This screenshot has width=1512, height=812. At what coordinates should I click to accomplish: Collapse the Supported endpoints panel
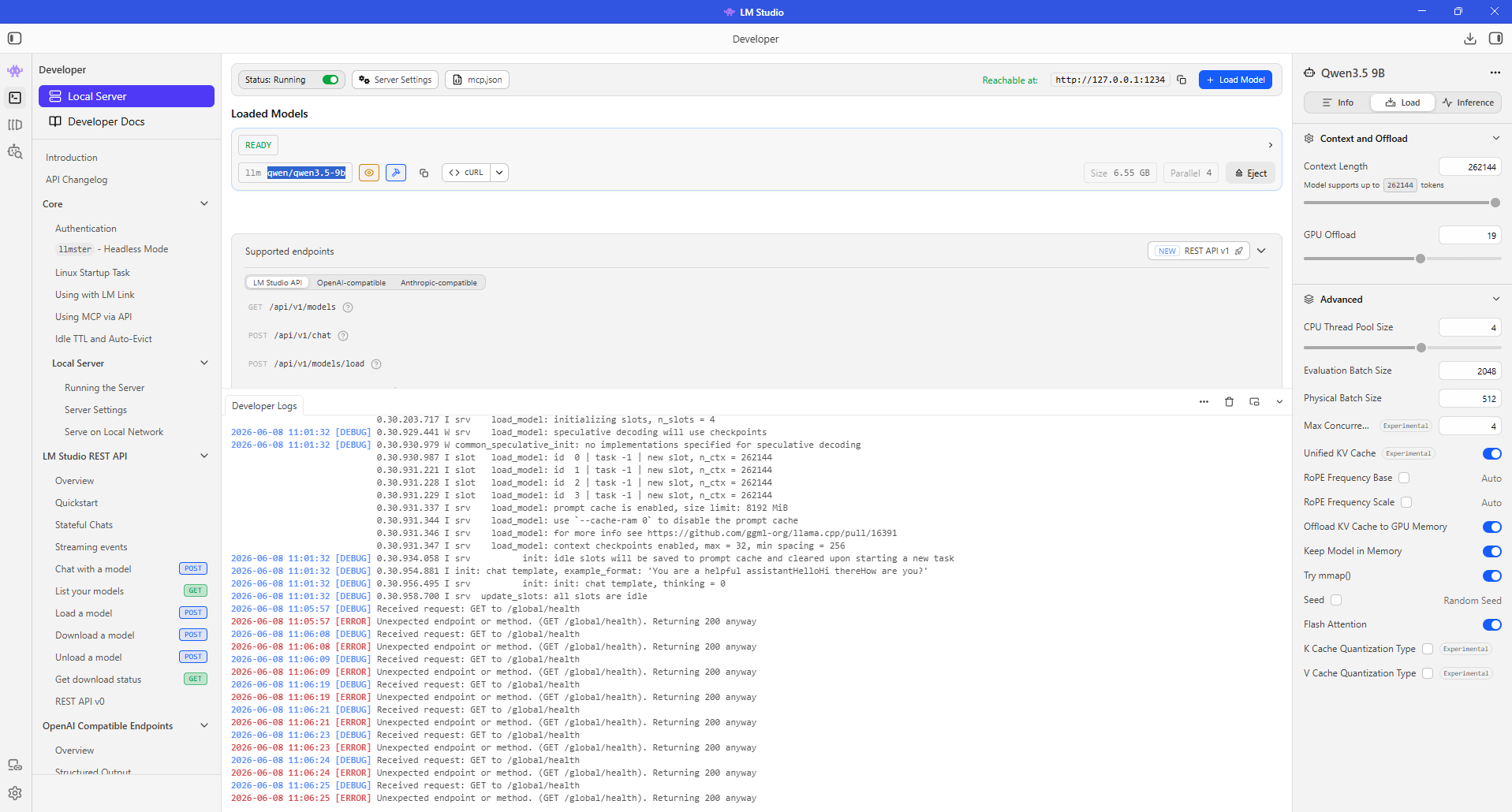(x=1261, y=251)
